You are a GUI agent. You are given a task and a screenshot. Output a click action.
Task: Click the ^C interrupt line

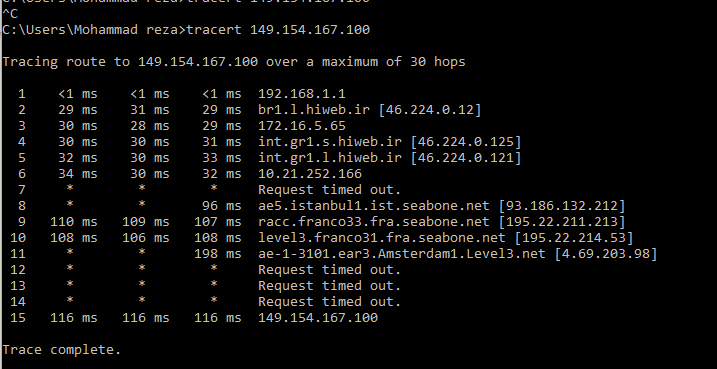coord(10,14)
